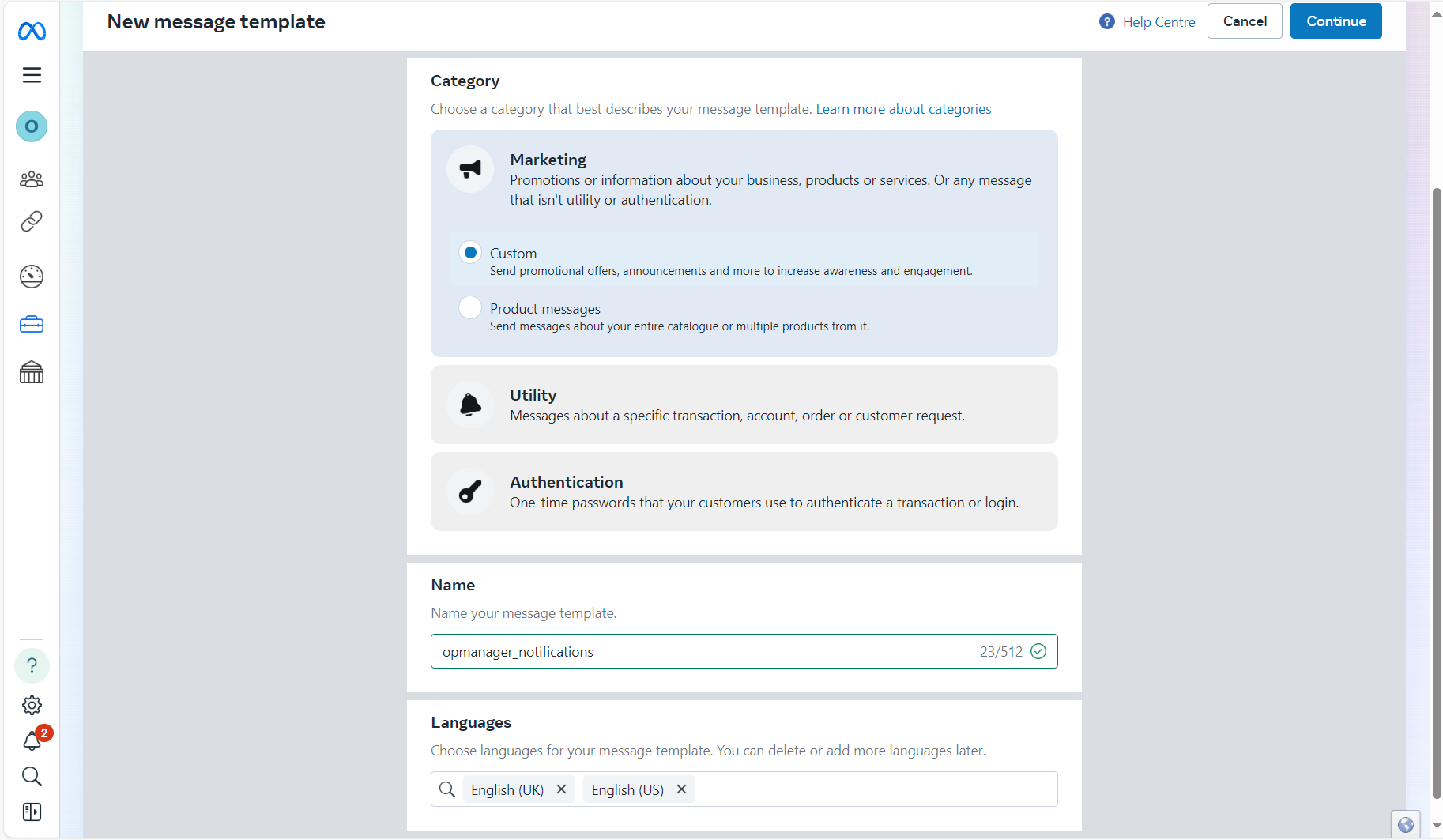
Task: Open the notifications bell with badge
Action: [32, 740]
